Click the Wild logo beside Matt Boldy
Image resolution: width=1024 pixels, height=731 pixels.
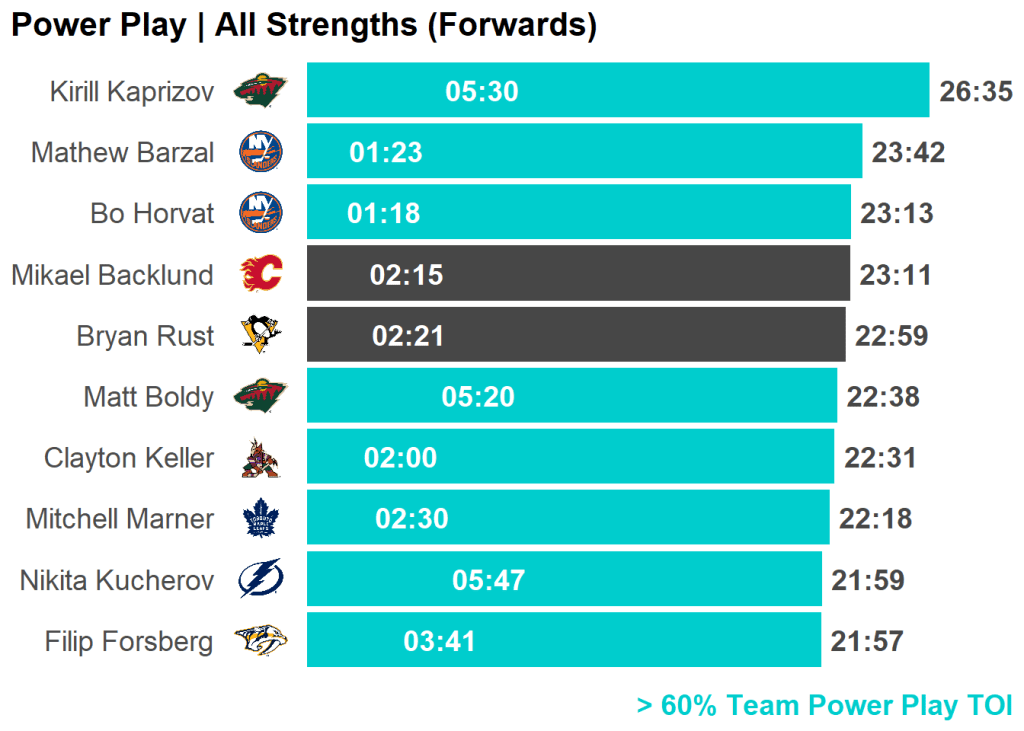[x=260, y=396]
